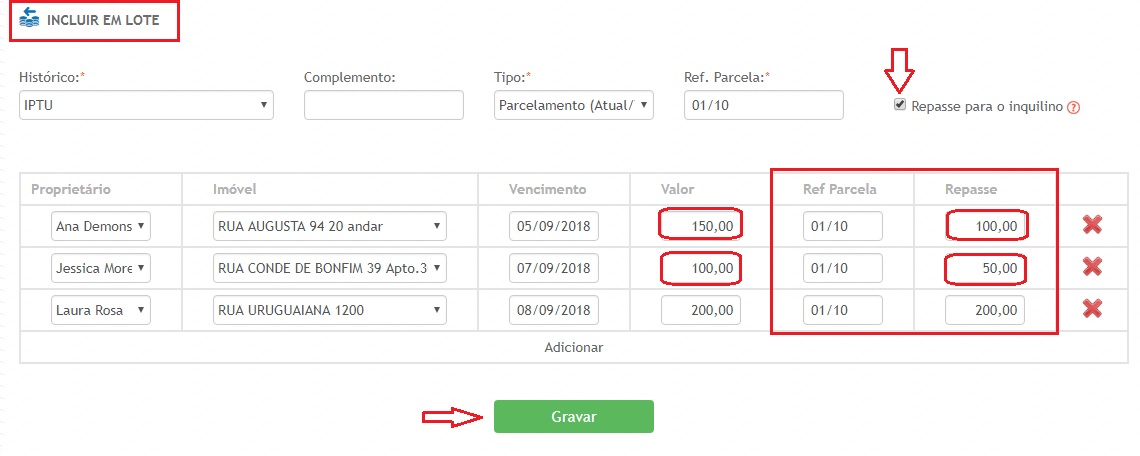1140x456 pixels.
Task: Click the help icon beside Repasse para o inquilino
Action: click(1074, 107)
